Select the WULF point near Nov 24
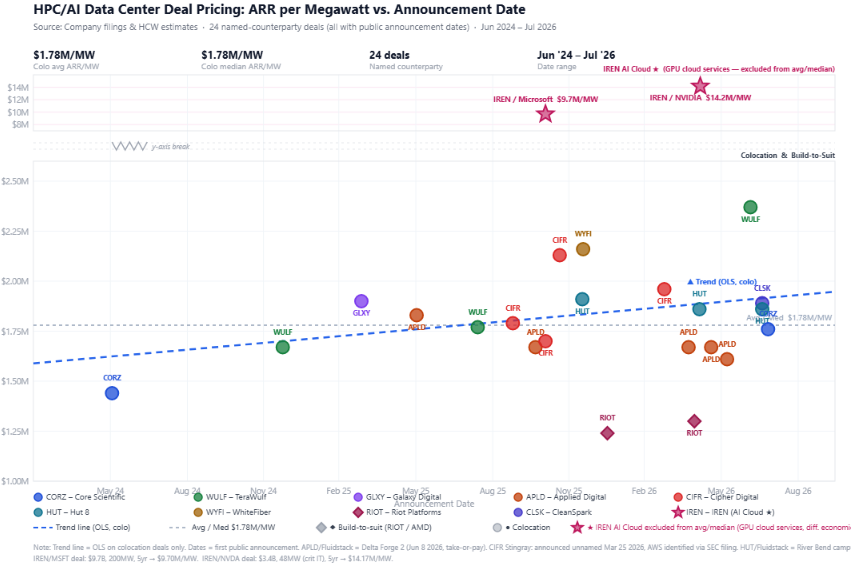 pyautogui.click(x=283, y=347)
